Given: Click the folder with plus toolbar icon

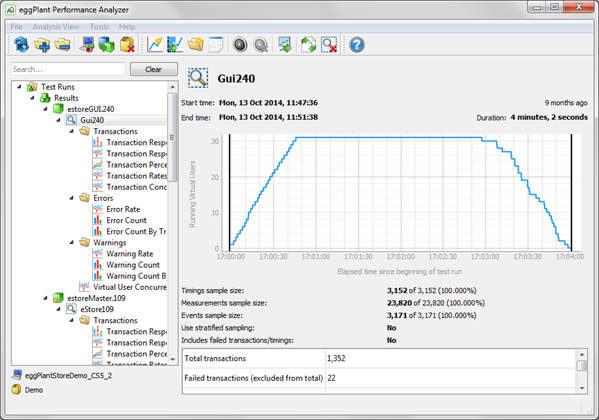Looking at the screenshot, I should coord(42,45).
